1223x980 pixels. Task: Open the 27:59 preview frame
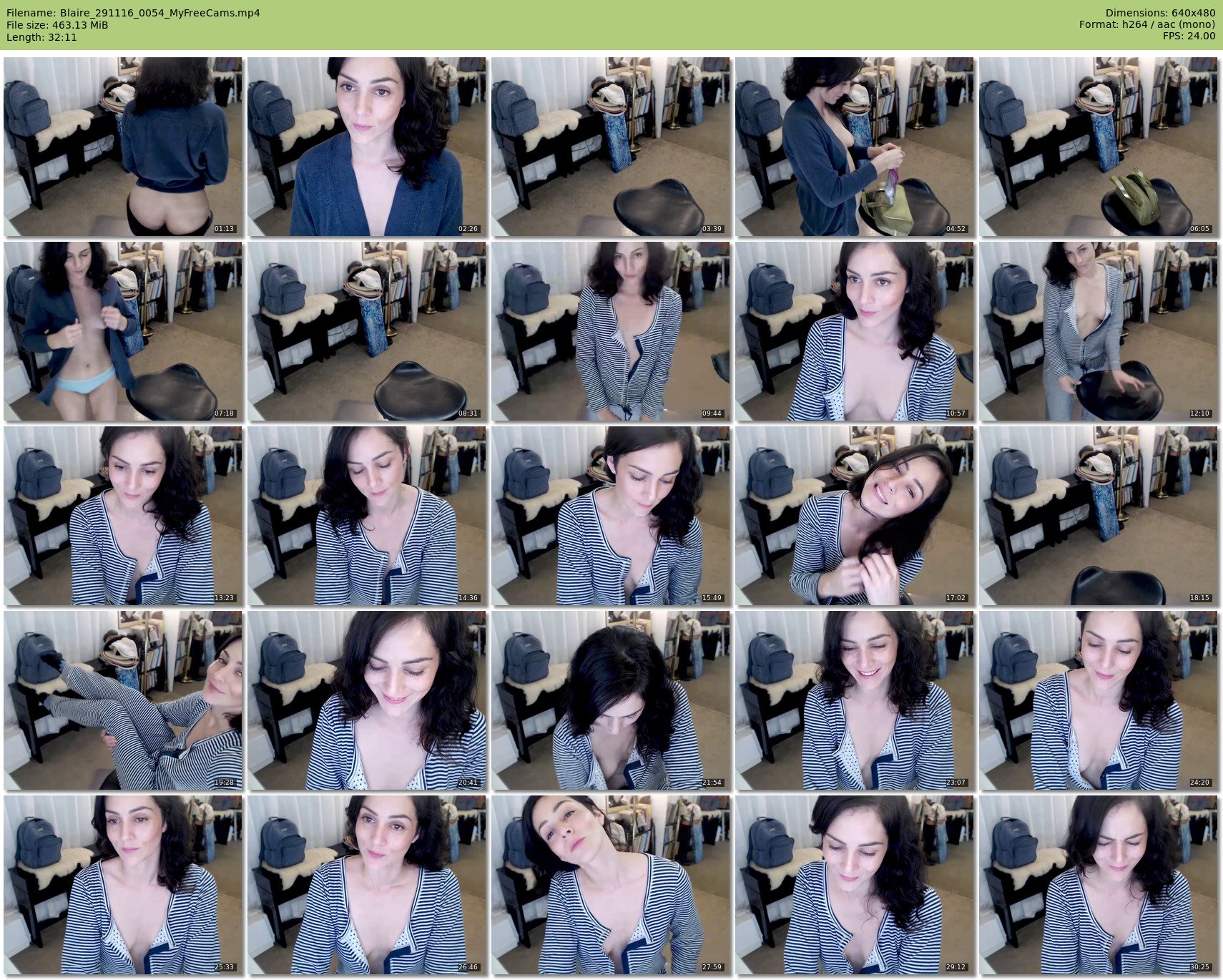pos(611,885)
